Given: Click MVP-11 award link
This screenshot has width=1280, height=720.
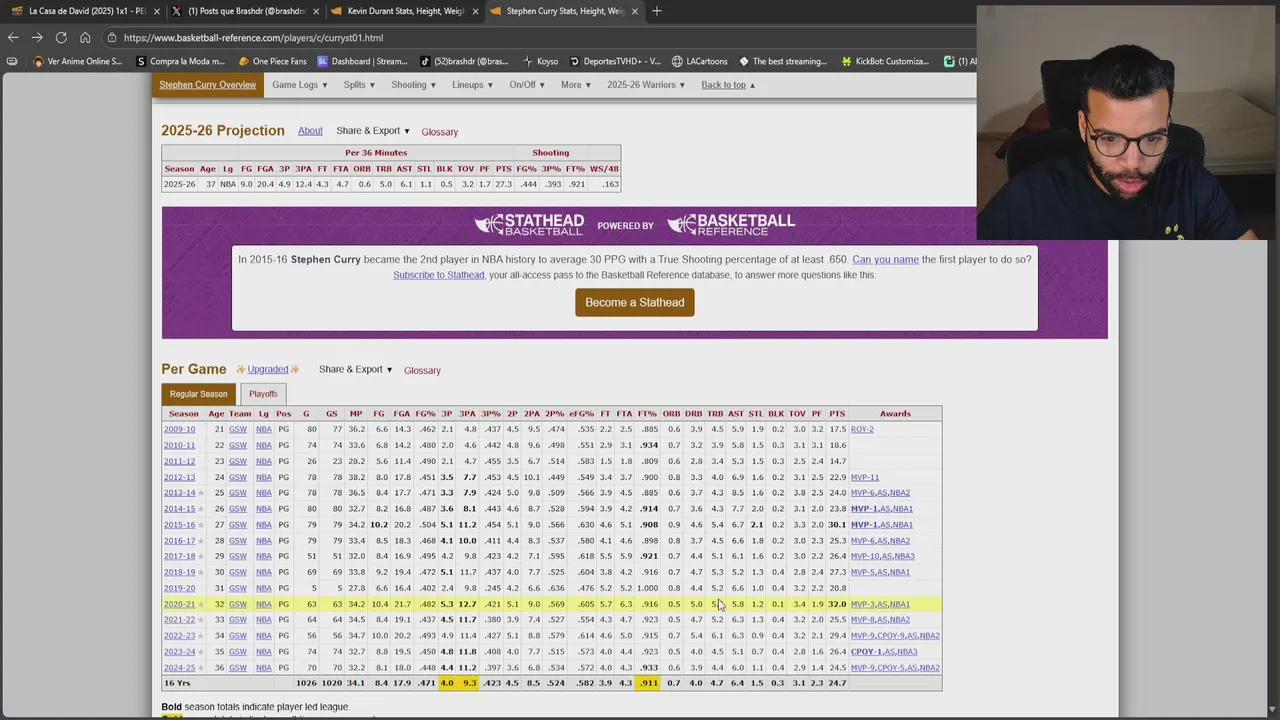Looking at the screenshot, I should 865,477.
